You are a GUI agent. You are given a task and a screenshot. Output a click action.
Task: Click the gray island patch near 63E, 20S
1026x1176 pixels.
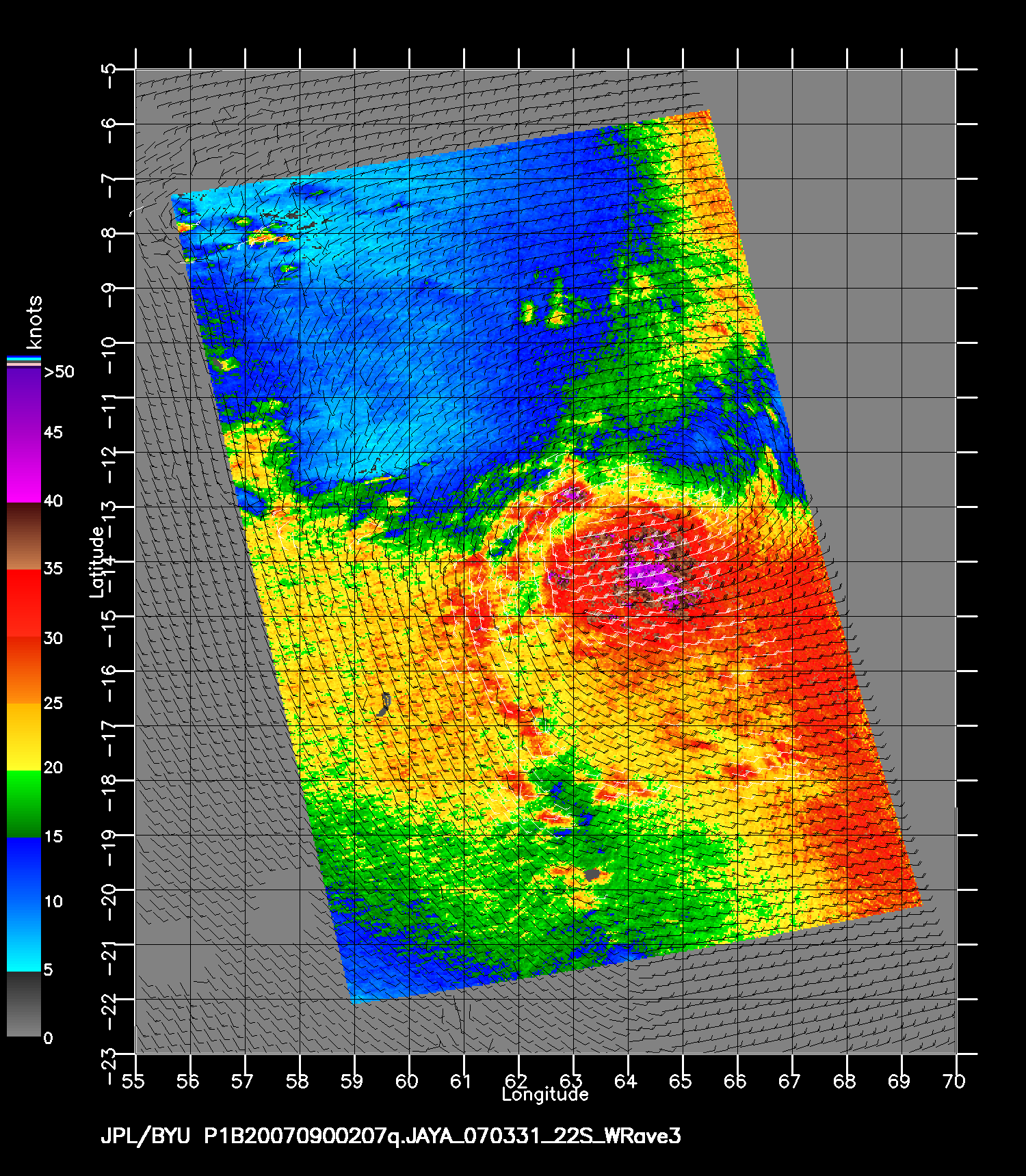click(592, 874)
